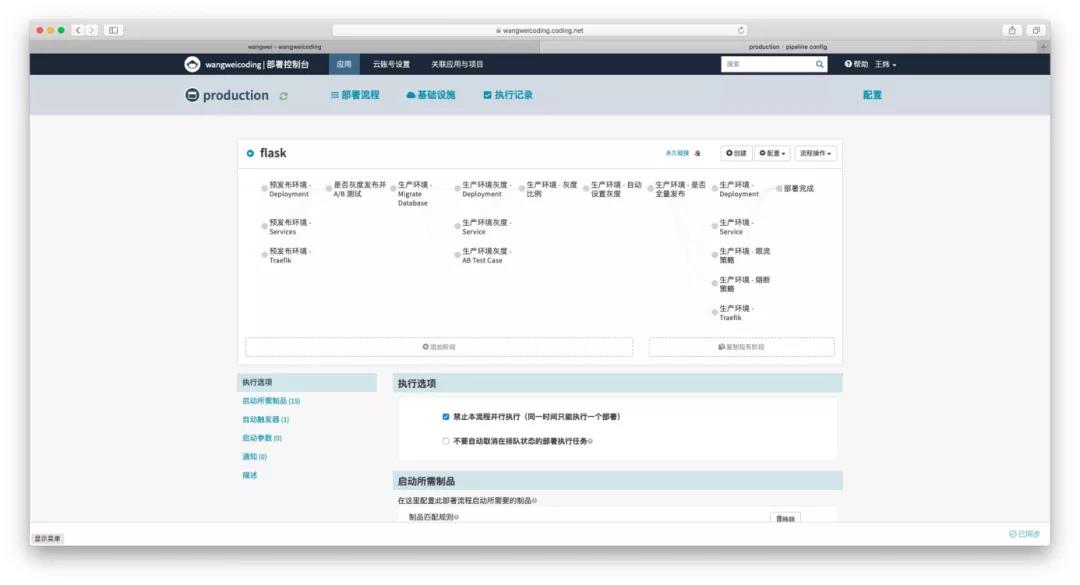1080x585 pixels.
Task: Click the flask pipeline status icon
Action: pos(250,153)
